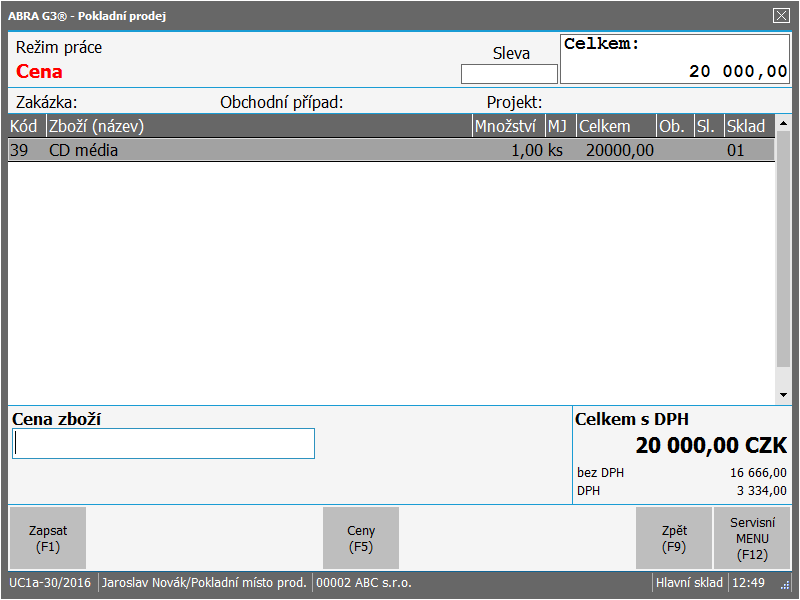Open the Servisní MENU (F12)
This screenshot has height=600, width=800.
pos(752,538)
